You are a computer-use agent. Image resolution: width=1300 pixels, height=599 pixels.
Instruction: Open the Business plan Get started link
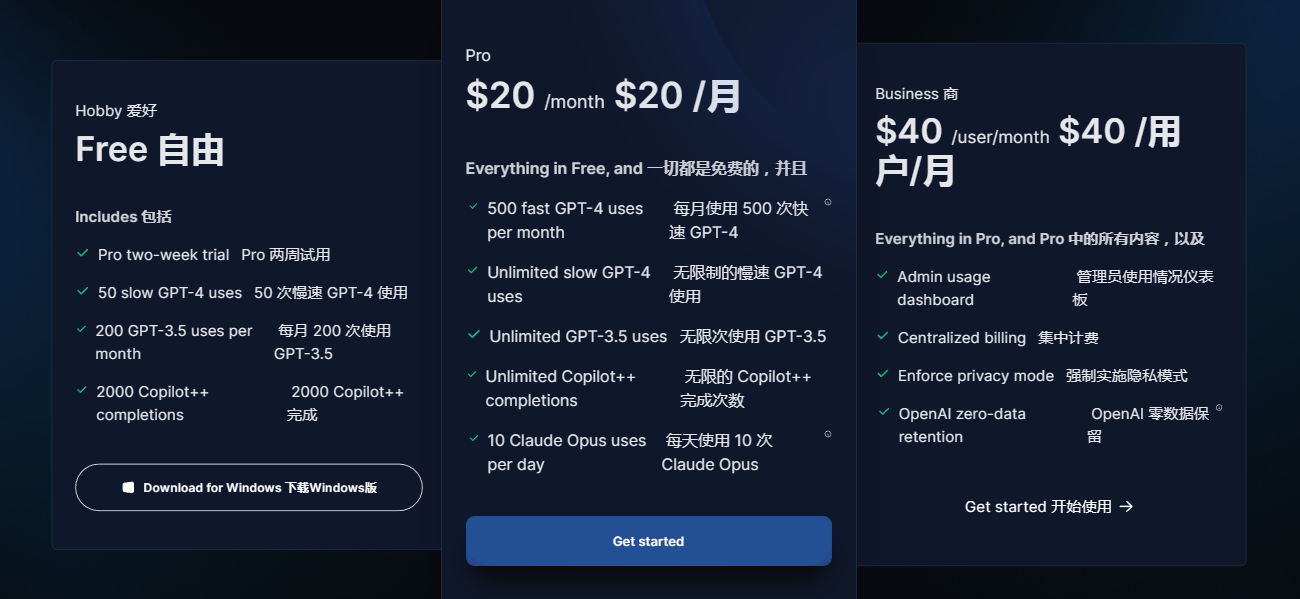pyautogui.click(x=1047, y=507)
